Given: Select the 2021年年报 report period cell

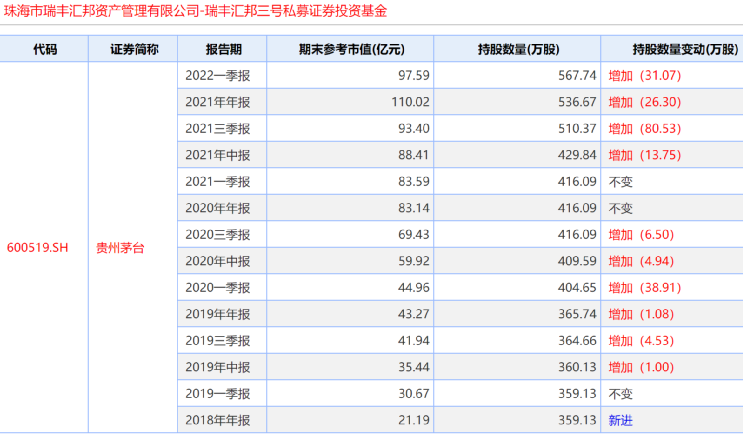Looking at the screenshot, I should tap(223, 102).
